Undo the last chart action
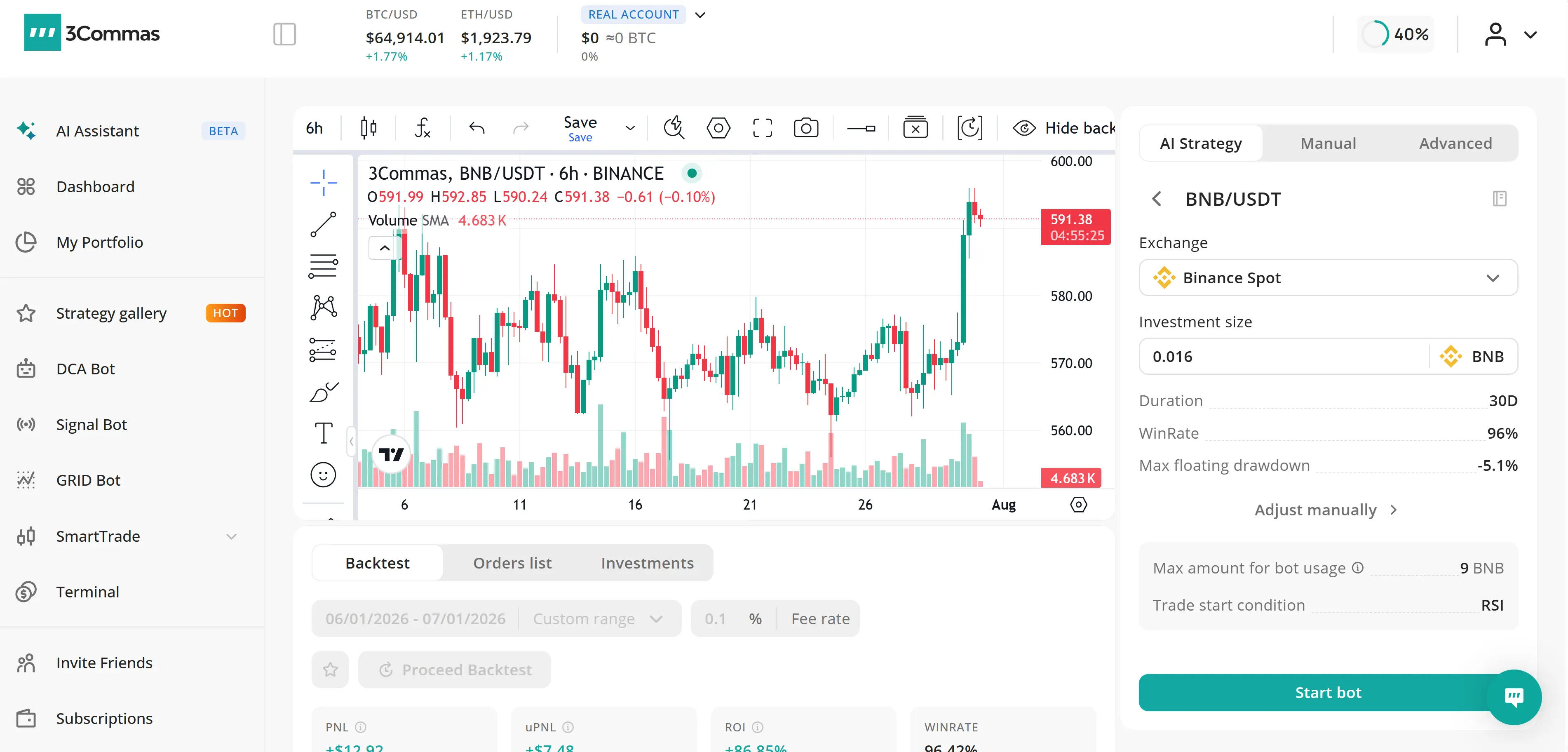 coord(477,129)
